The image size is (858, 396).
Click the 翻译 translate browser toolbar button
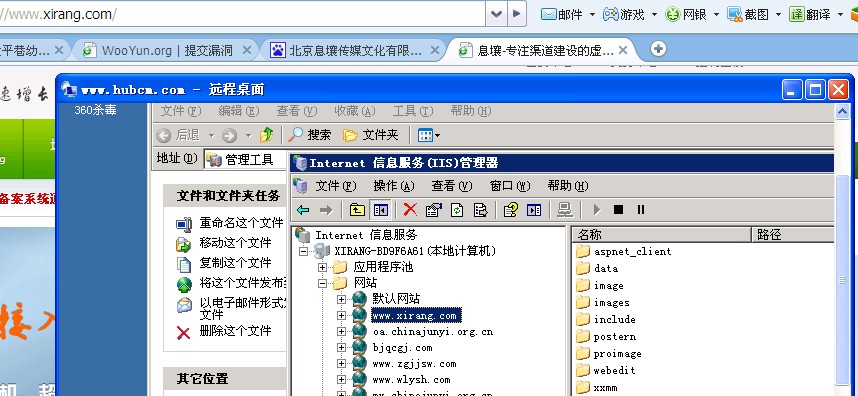click(x=810, y=14)
